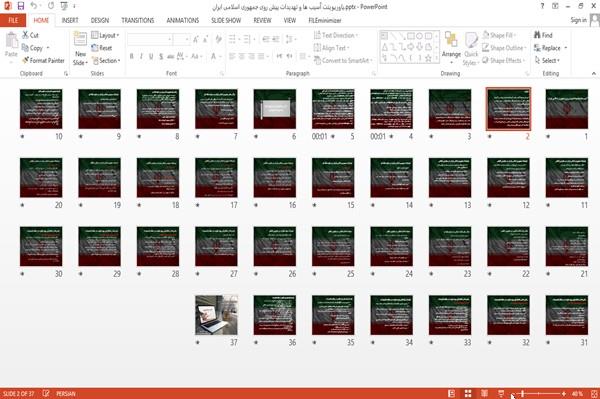This screenshot has width=600, height=399.
Task: Click 00:01 timing under slide 5
Action: coord(320,136)
